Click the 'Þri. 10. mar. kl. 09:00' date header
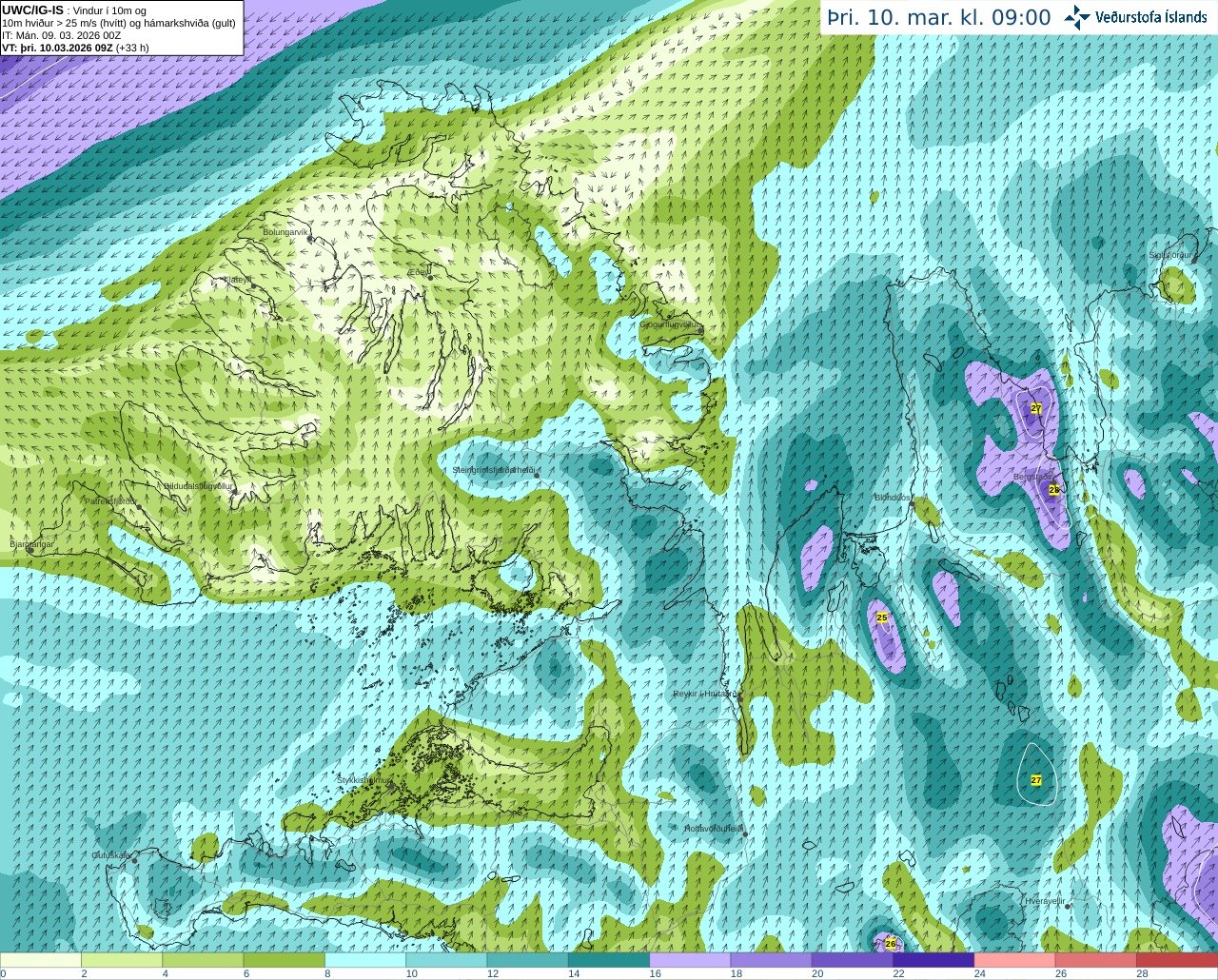The width and height of the screenshot is (1218, 980). [939, 17]
